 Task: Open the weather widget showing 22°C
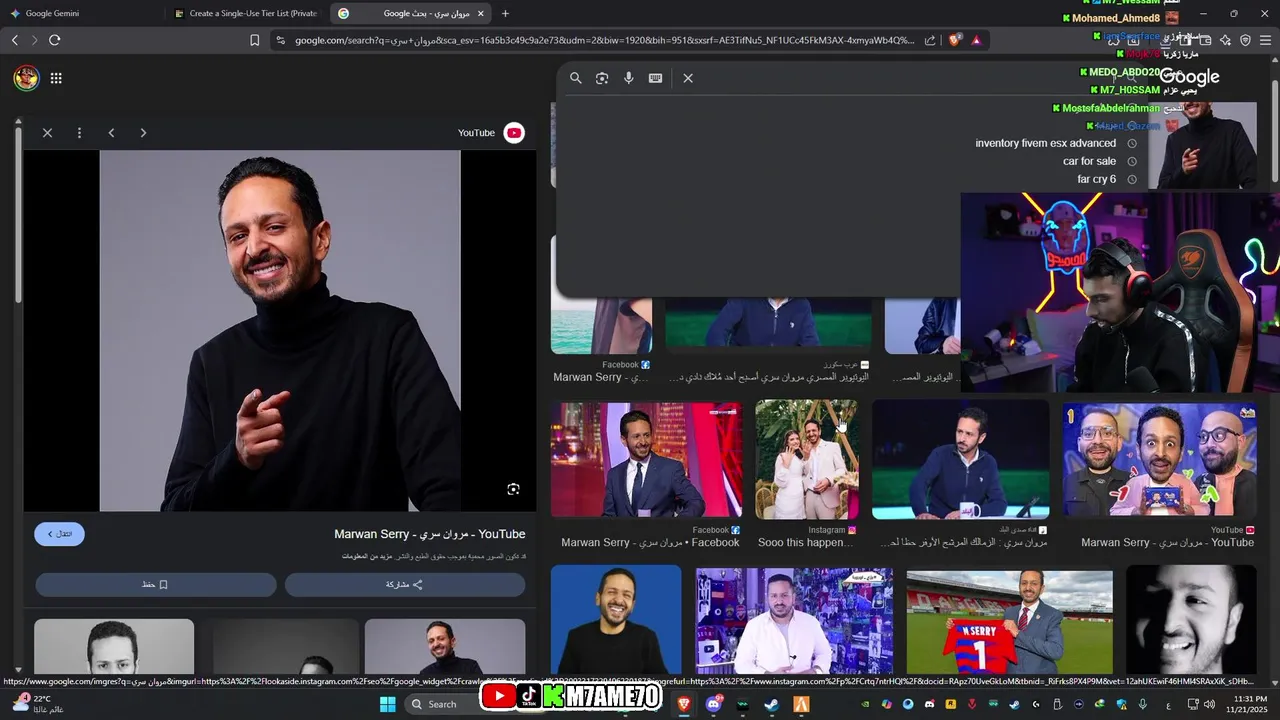40,704
